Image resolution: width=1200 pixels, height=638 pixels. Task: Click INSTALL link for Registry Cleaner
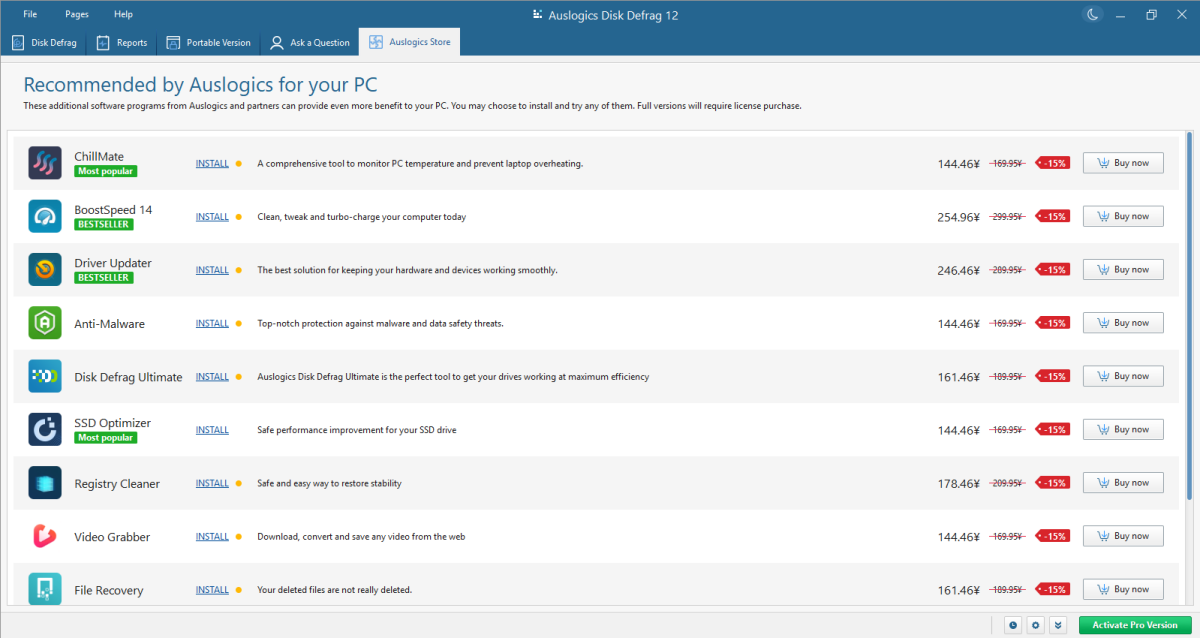pos(212,483)
